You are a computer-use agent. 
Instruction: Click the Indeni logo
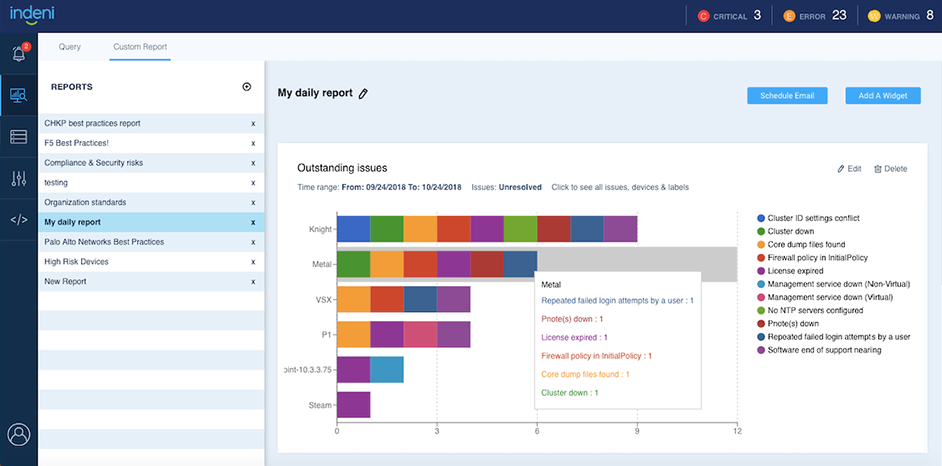point(32,15)
